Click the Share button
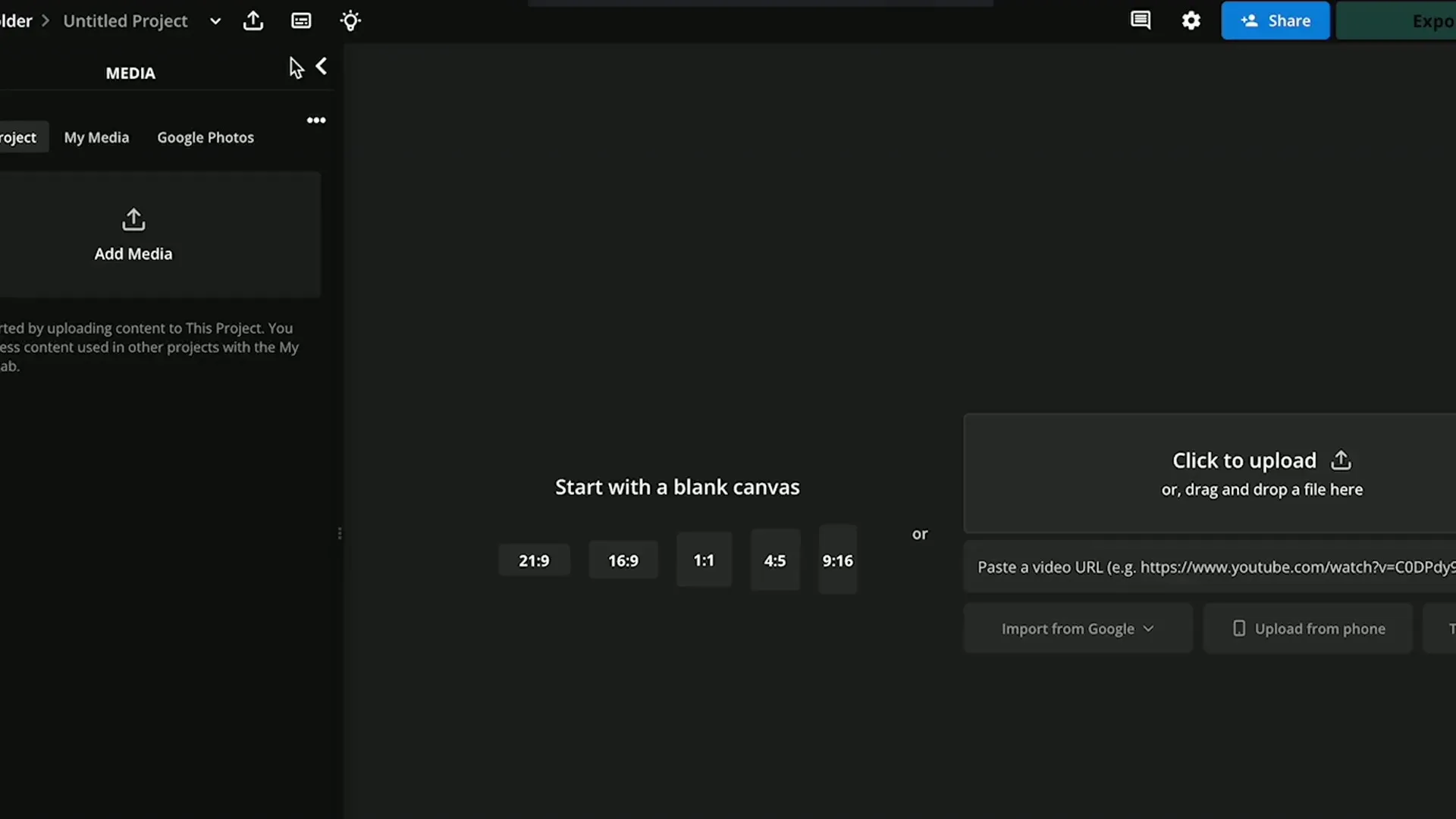This screenshot has height=819, width=1456. [1276, 20]
